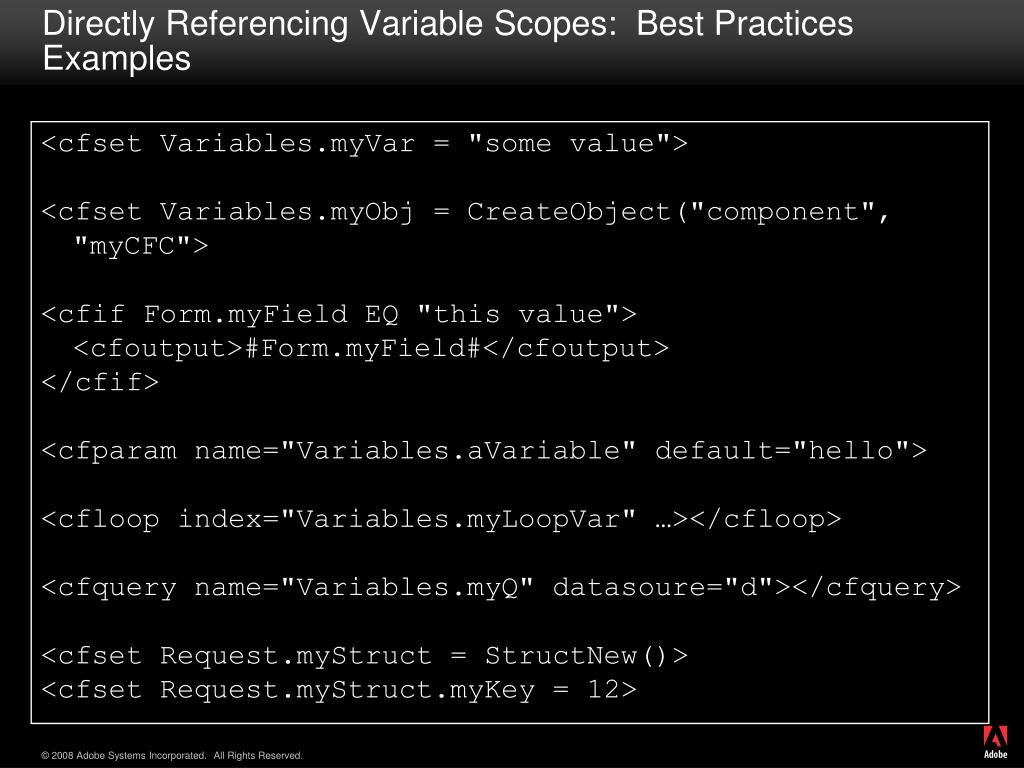Click the Request.myStruct.myKey = 12 line

click(338, 690)
